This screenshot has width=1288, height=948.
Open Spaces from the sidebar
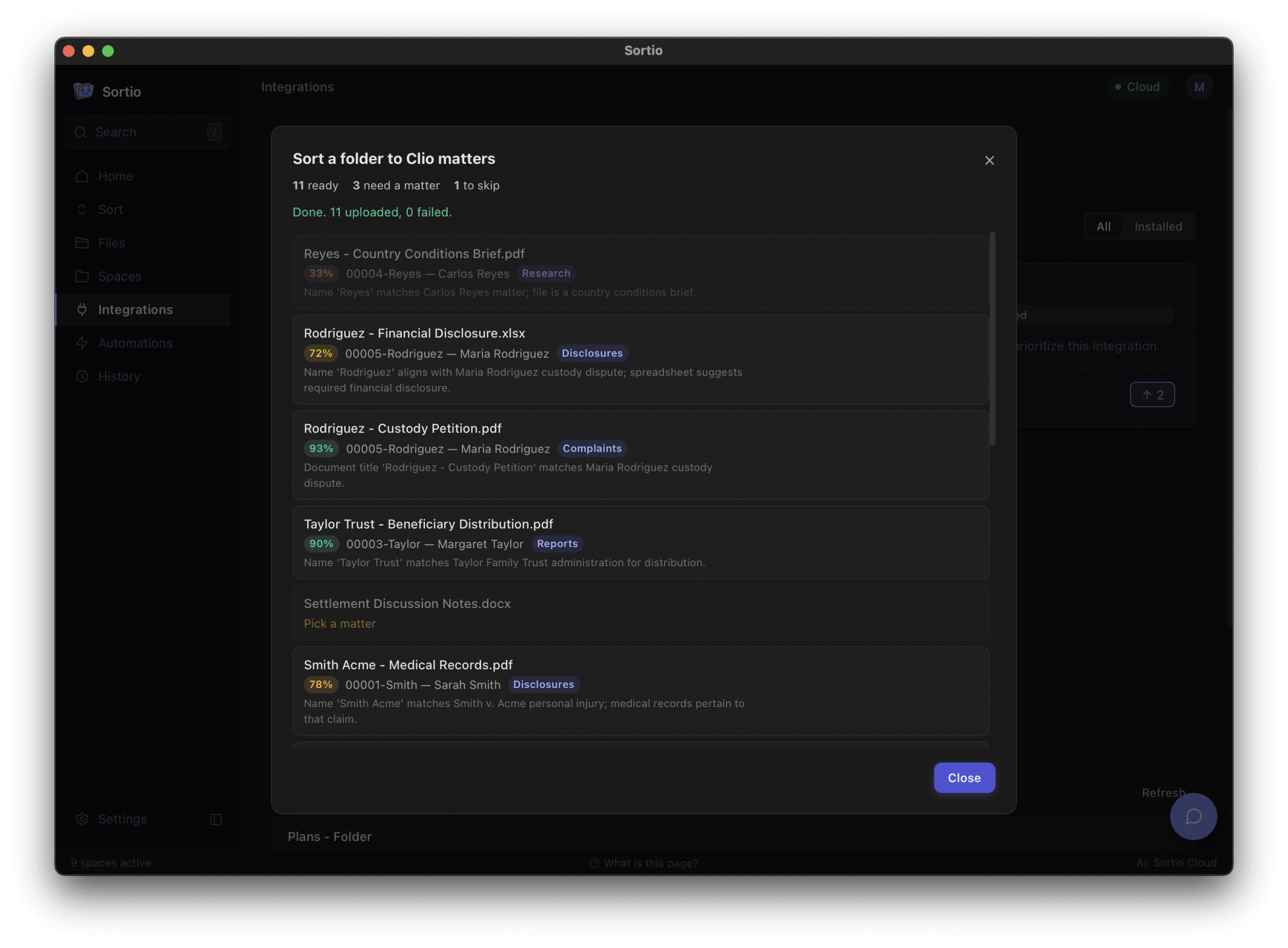coord(143,276)
